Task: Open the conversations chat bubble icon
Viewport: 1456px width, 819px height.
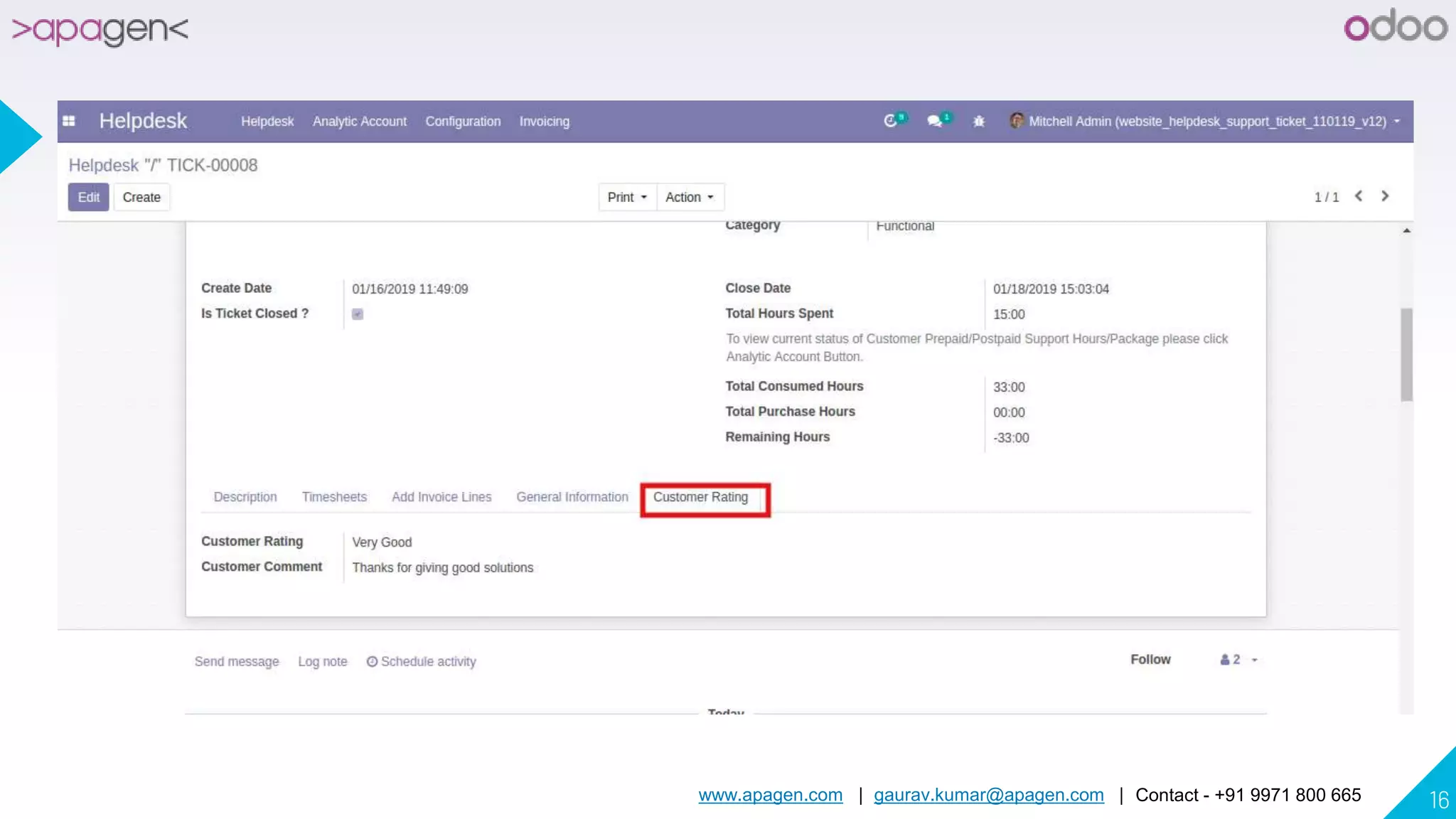Action: tap(934, 121)
